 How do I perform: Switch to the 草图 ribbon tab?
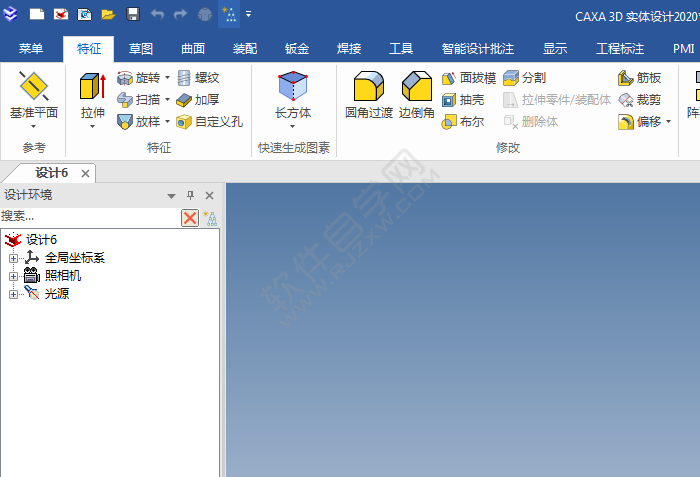pyautogui.click(x=140, y=48)
